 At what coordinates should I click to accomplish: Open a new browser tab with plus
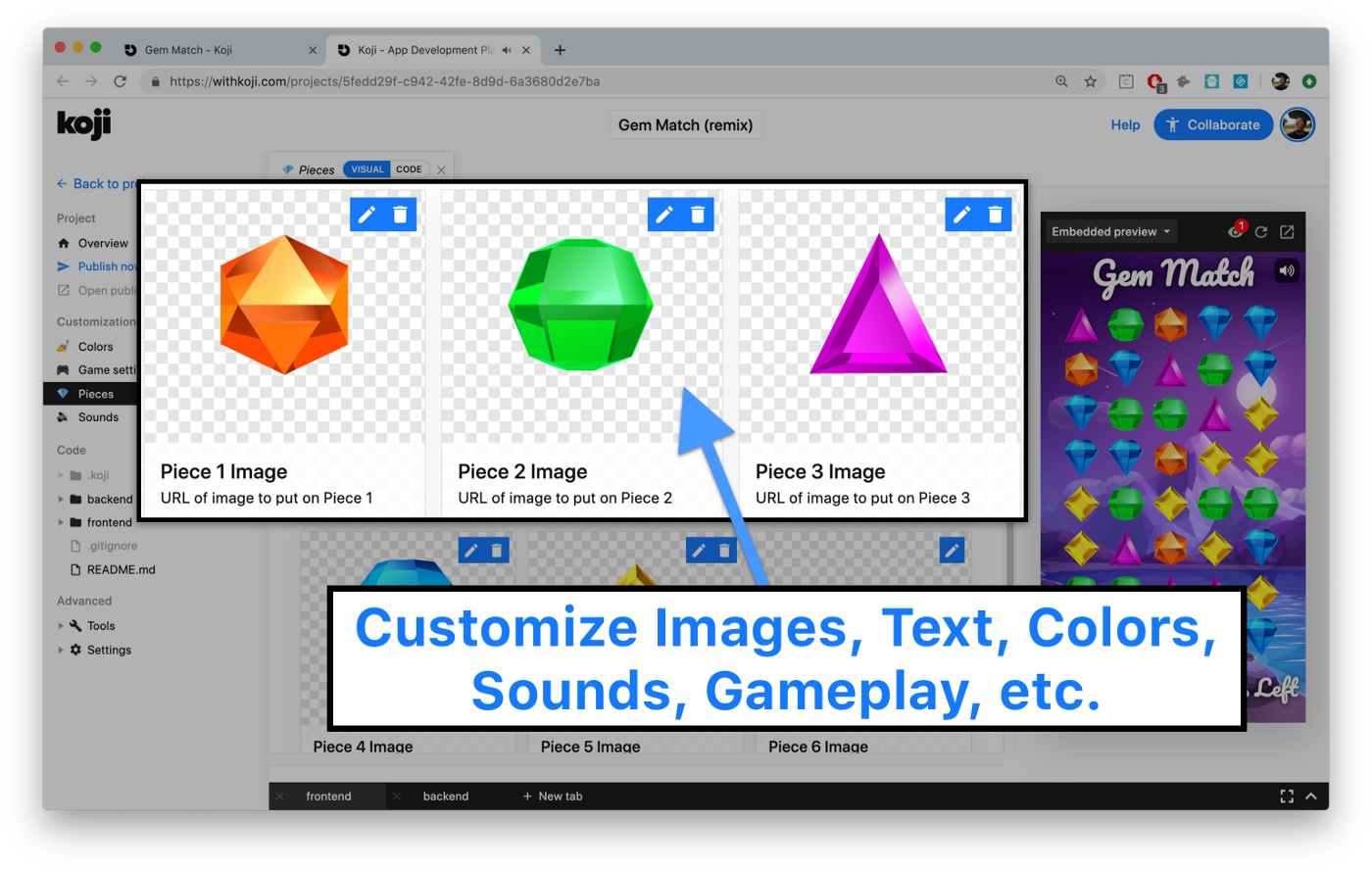pyautogui.click(x=560, y=50)
